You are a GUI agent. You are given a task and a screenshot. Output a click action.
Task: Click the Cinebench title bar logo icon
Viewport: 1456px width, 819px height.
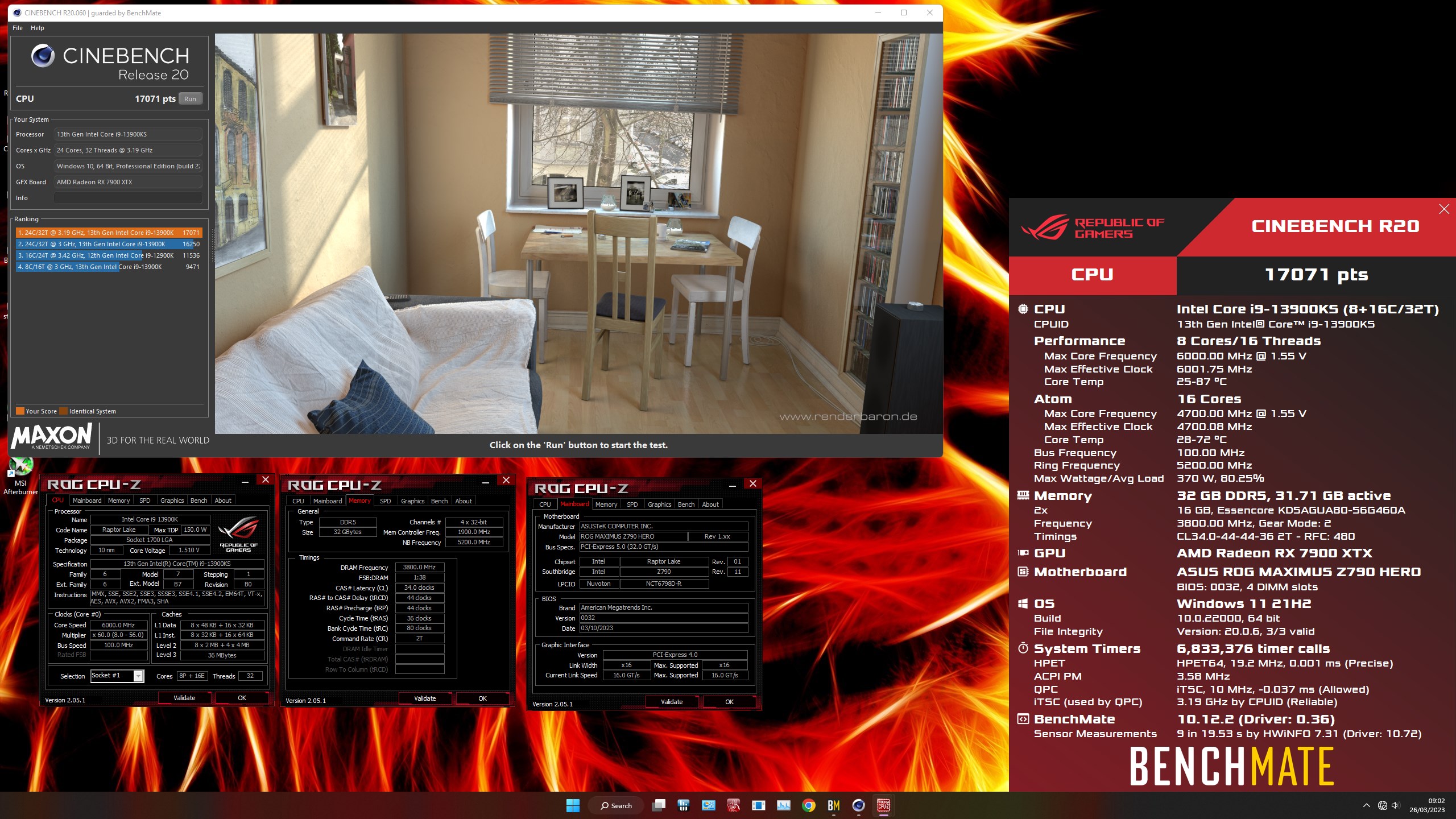[x=16, y=13]
